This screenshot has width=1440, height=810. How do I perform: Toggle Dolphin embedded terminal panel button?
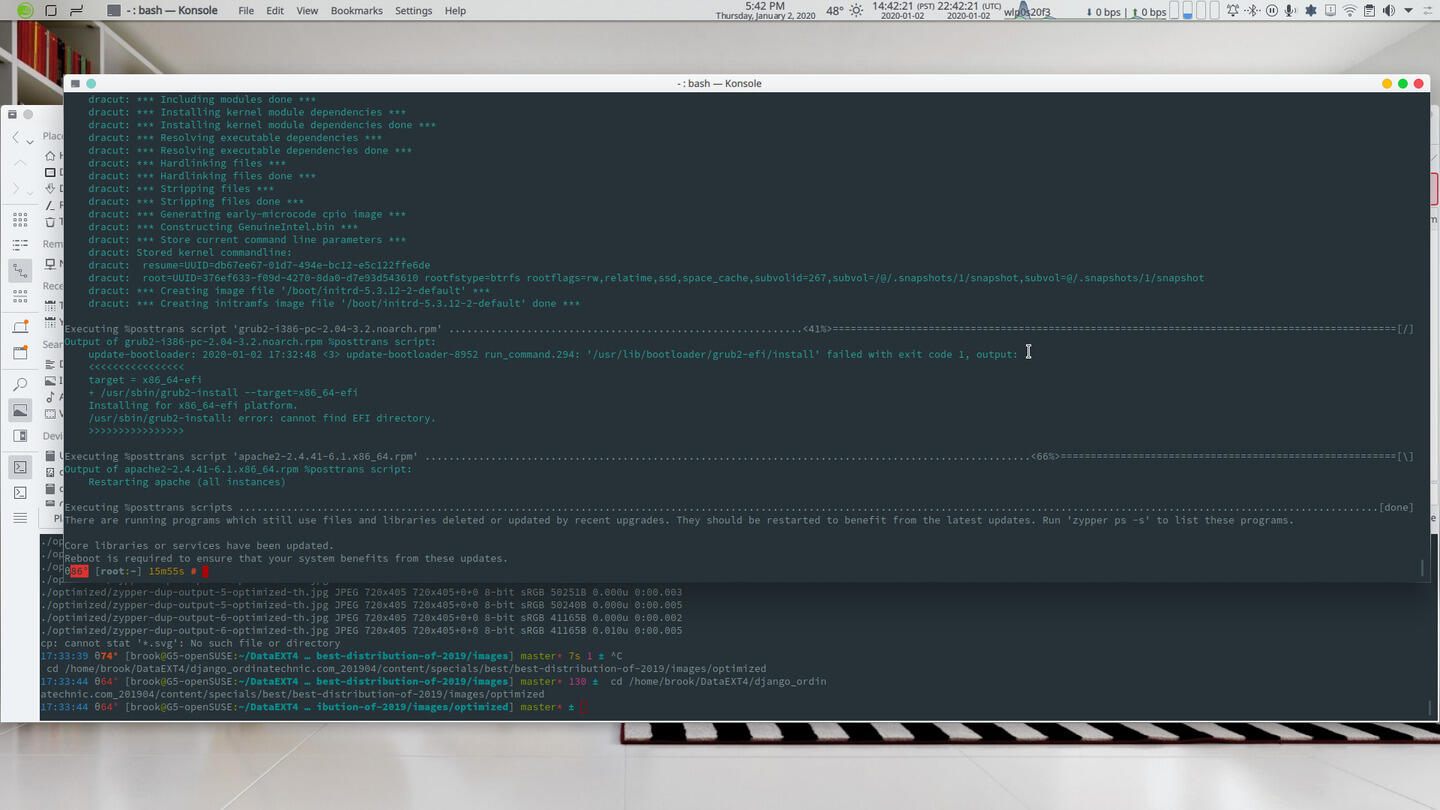tap(20, 467)
